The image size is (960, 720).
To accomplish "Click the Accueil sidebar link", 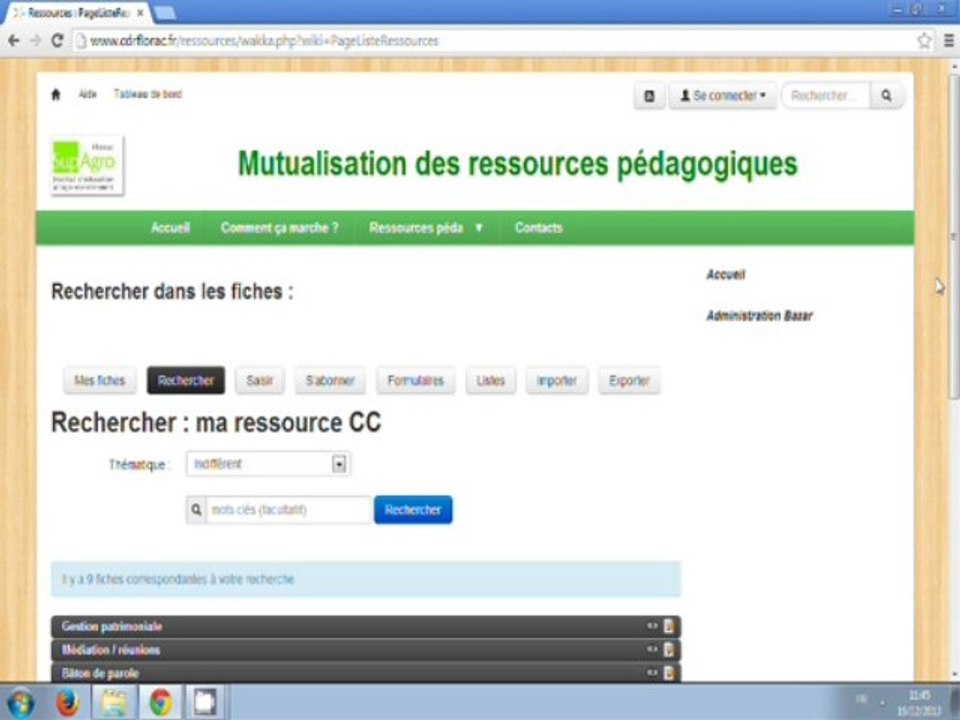I will click(726, 274).
